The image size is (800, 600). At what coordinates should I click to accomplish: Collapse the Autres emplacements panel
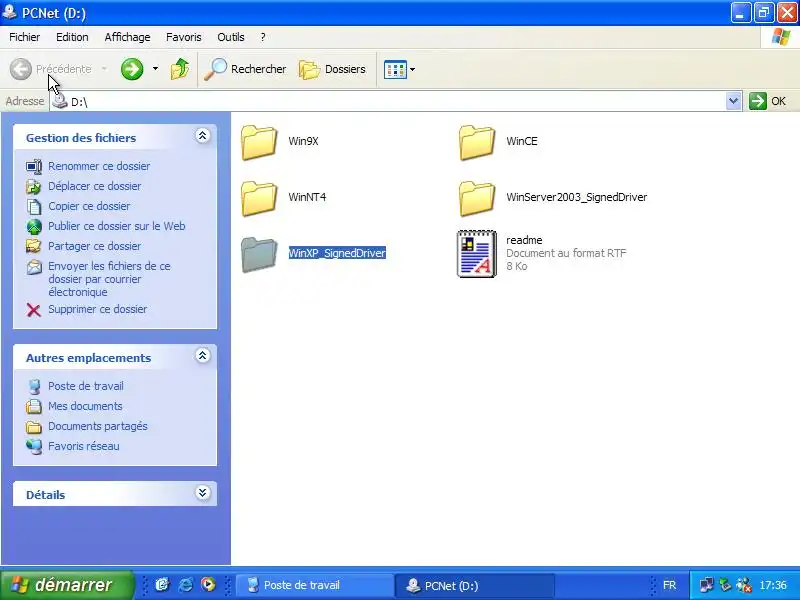tap(203, 356)
